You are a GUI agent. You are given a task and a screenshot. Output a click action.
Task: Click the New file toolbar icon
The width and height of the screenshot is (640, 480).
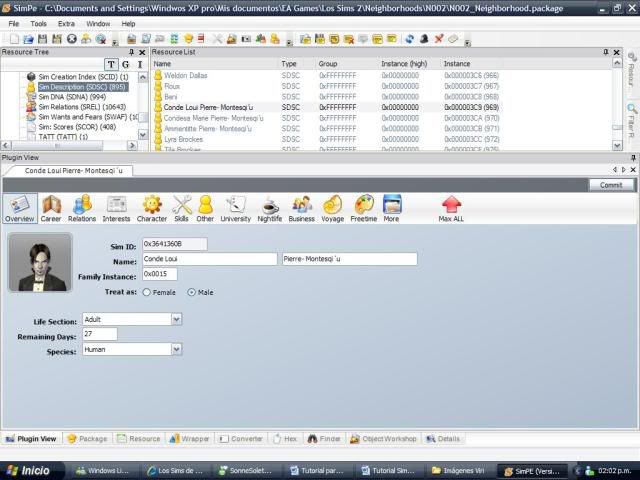(x=14, y=39)
